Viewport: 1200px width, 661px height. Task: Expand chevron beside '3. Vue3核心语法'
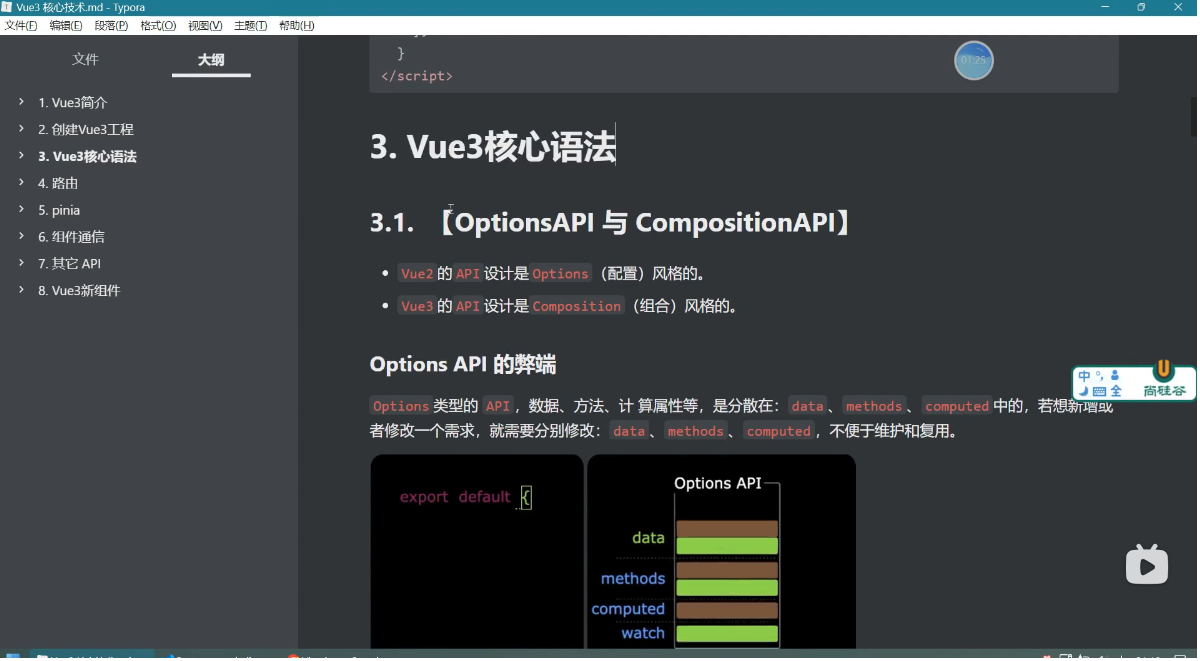pos(20,156)
